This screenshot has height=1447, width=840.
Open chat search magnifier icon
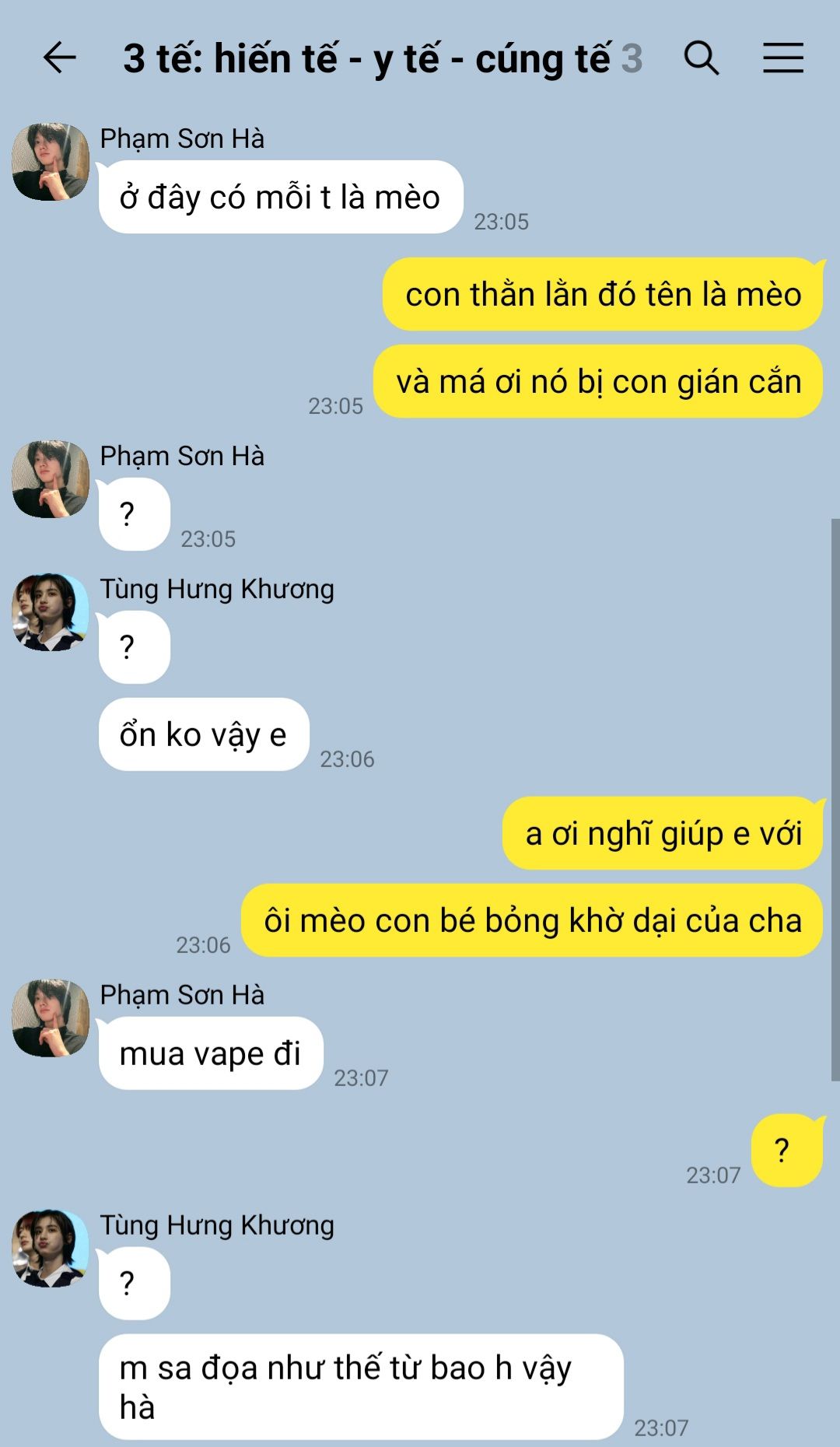coord(702,58)
